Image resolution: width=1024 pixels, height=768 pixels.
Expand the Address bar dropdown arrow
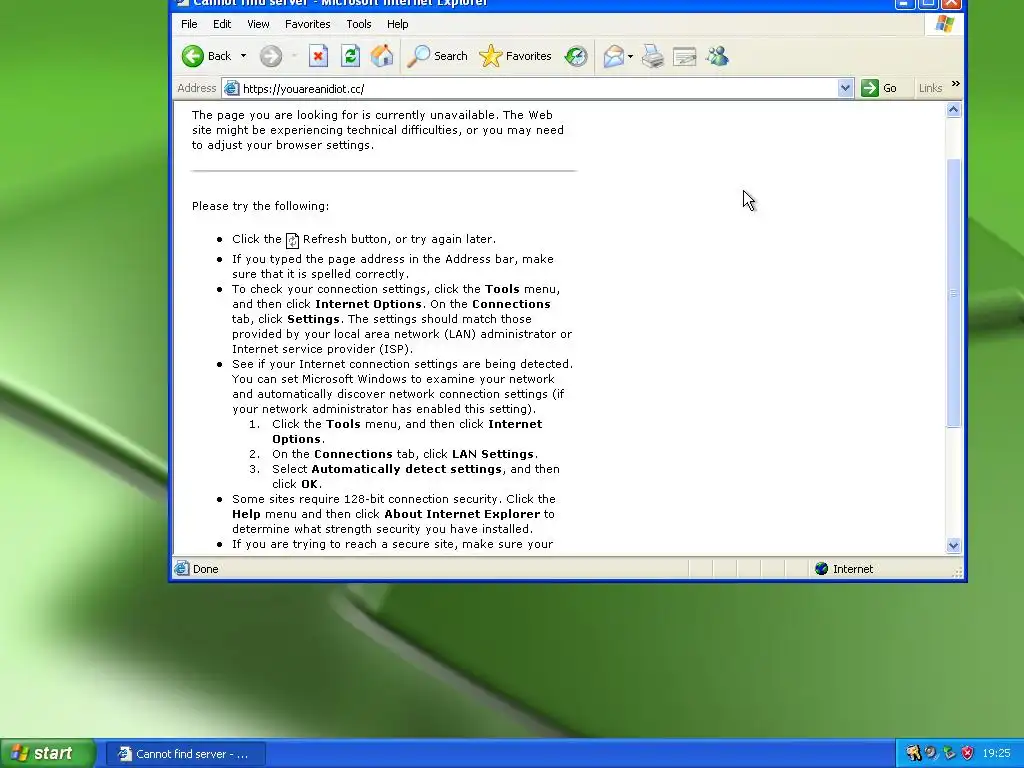pyautogui.click(x=845, y=88)
